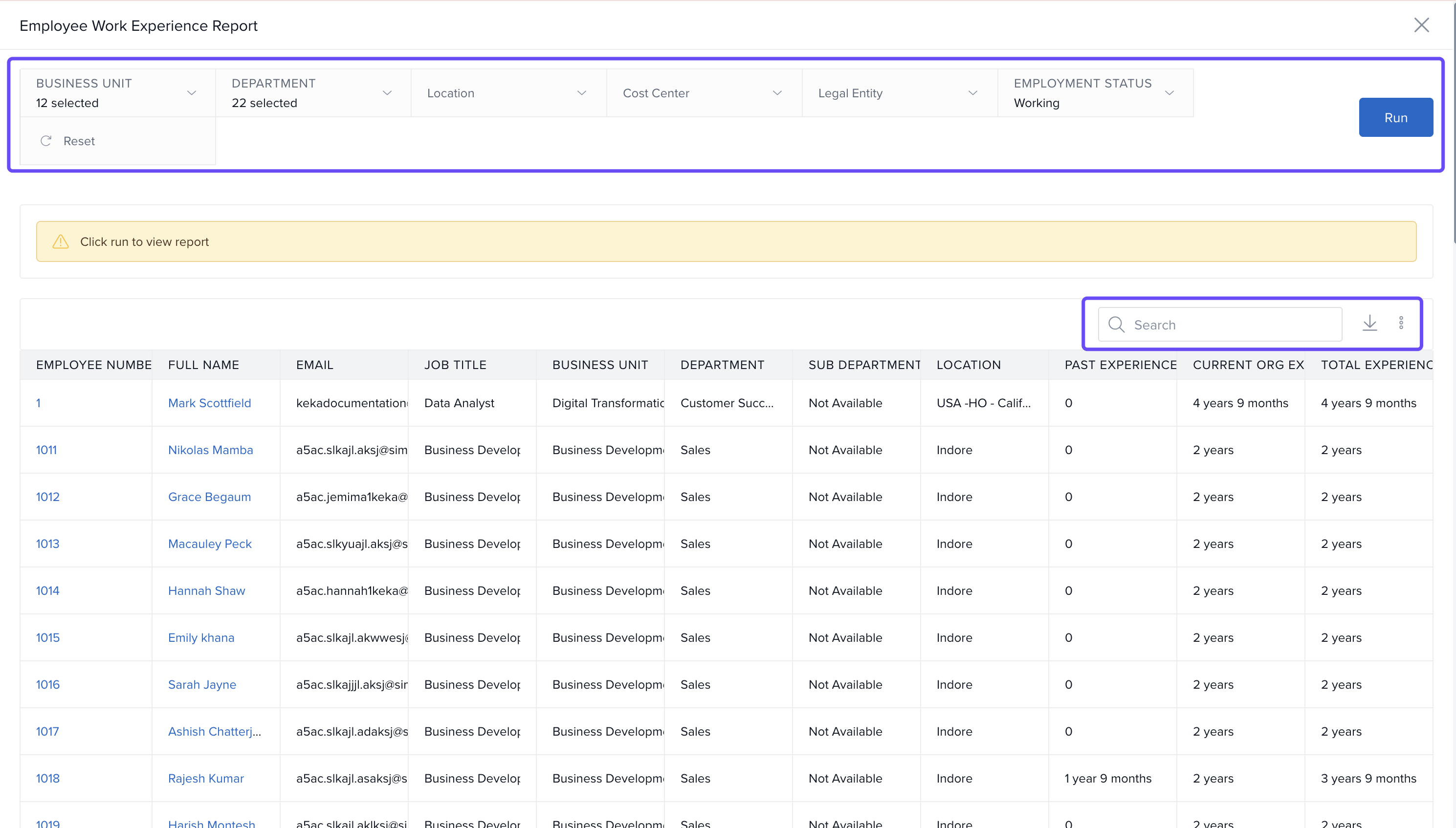Open the Cost Center dropdown

[x=777, y=93]
